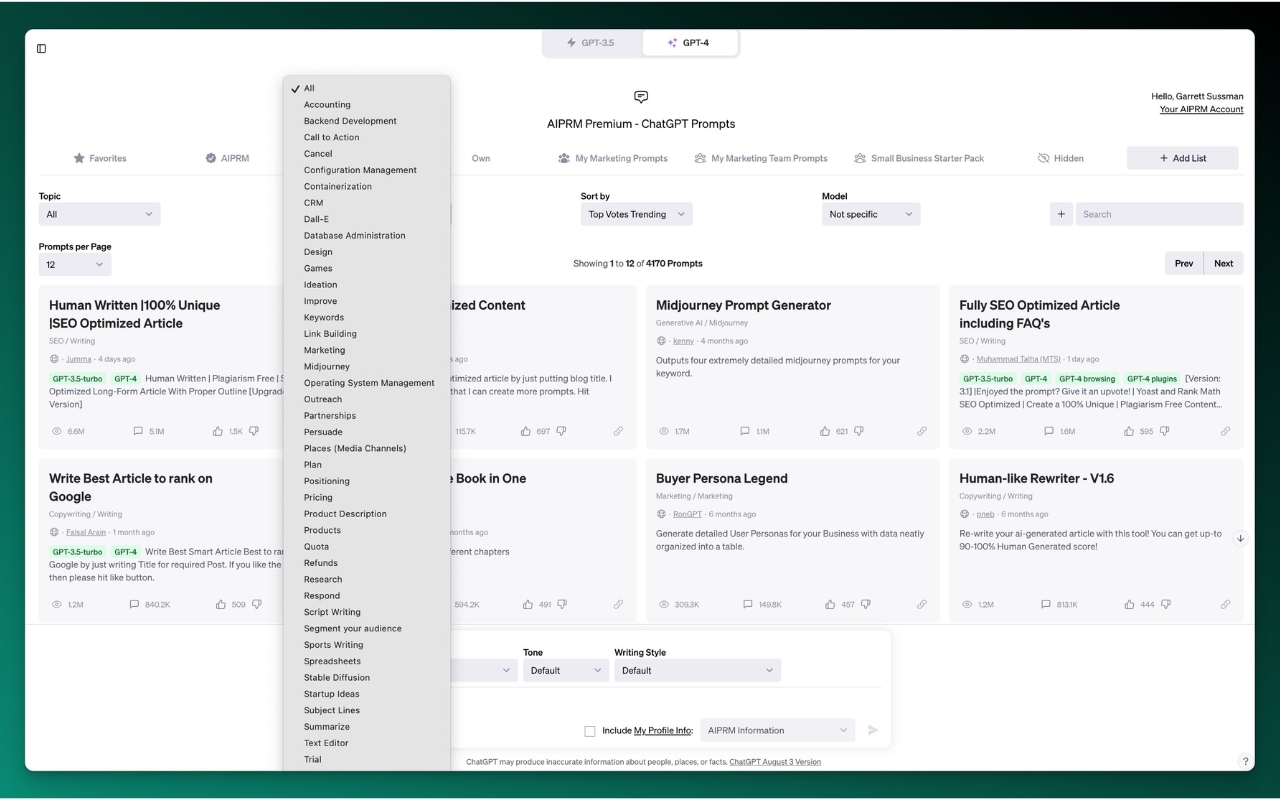Click the plus icon next to the search field
Screen dimensions: 1280x800
[1061, 214]
